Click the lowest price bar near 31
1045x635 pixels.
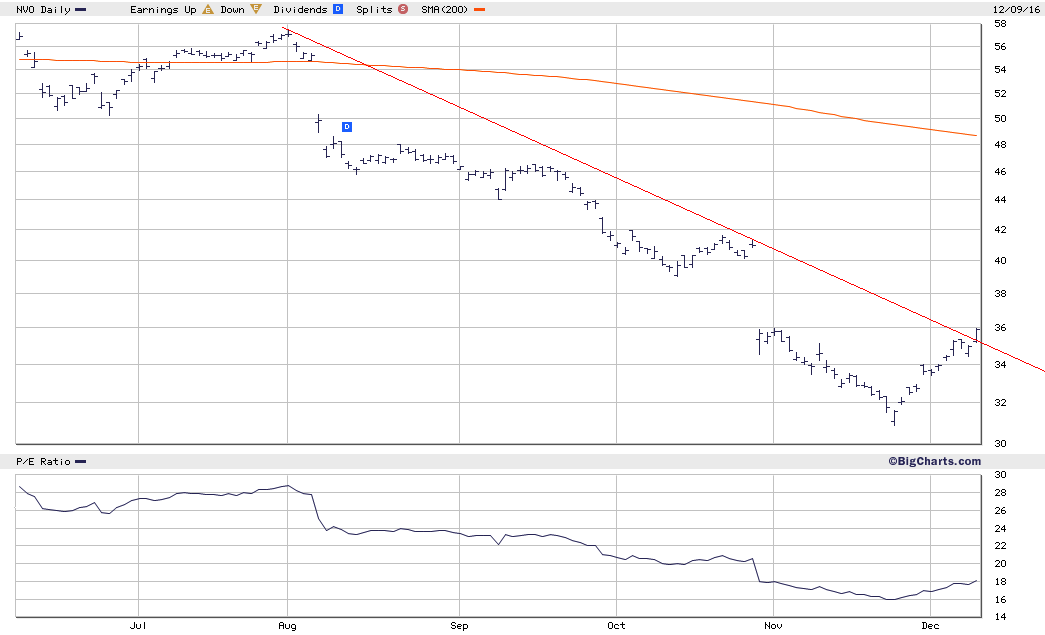pos(894,418)
